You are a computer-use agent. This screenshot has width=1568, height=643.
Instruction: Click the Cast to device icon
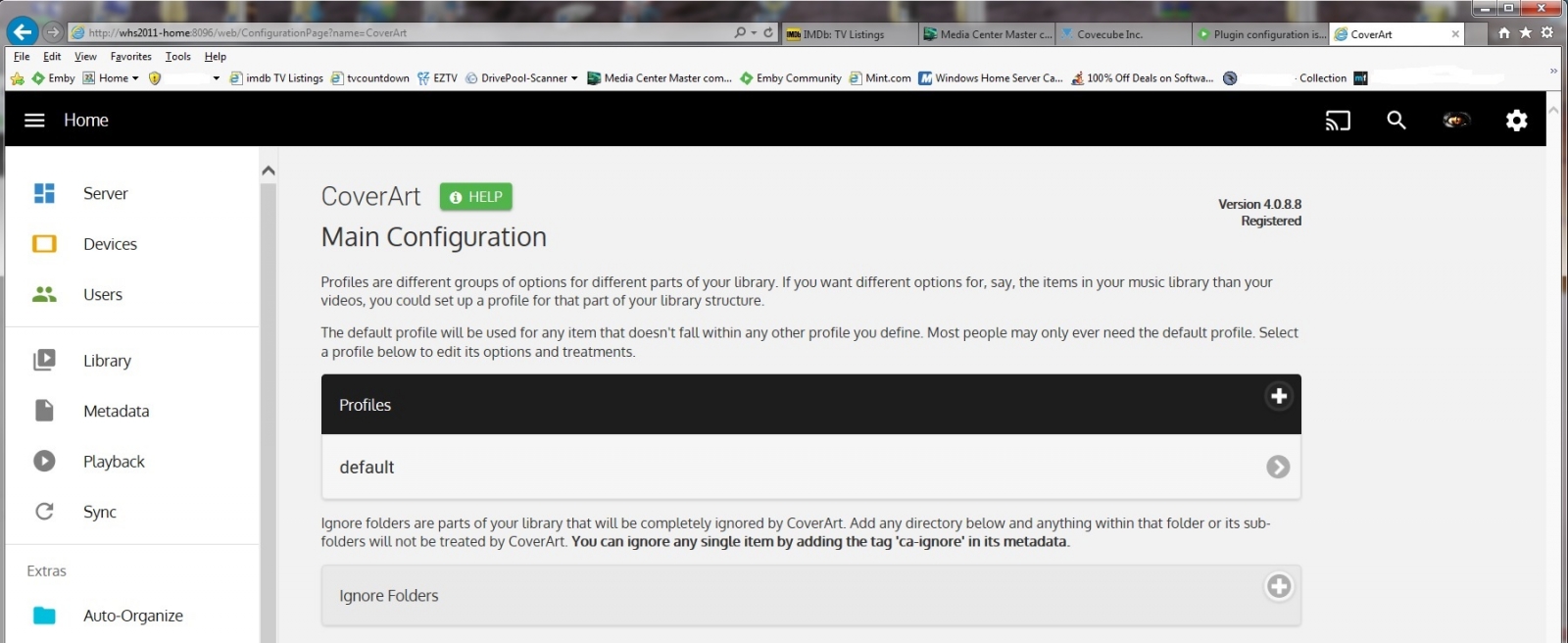click(x=1338, y=121)
